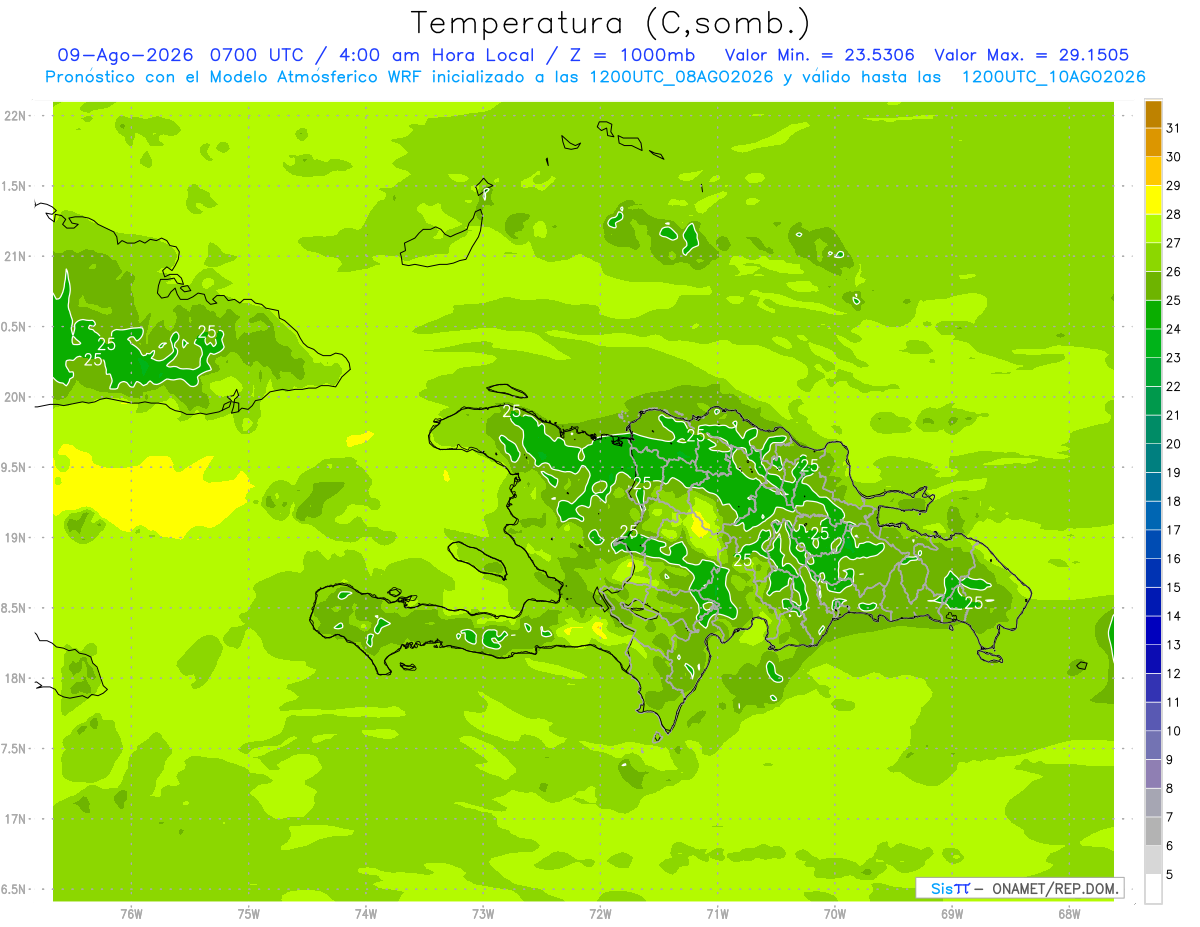Click the '71W' longitude label
This screenshot has width=1200, height=927.
point(717,914)
